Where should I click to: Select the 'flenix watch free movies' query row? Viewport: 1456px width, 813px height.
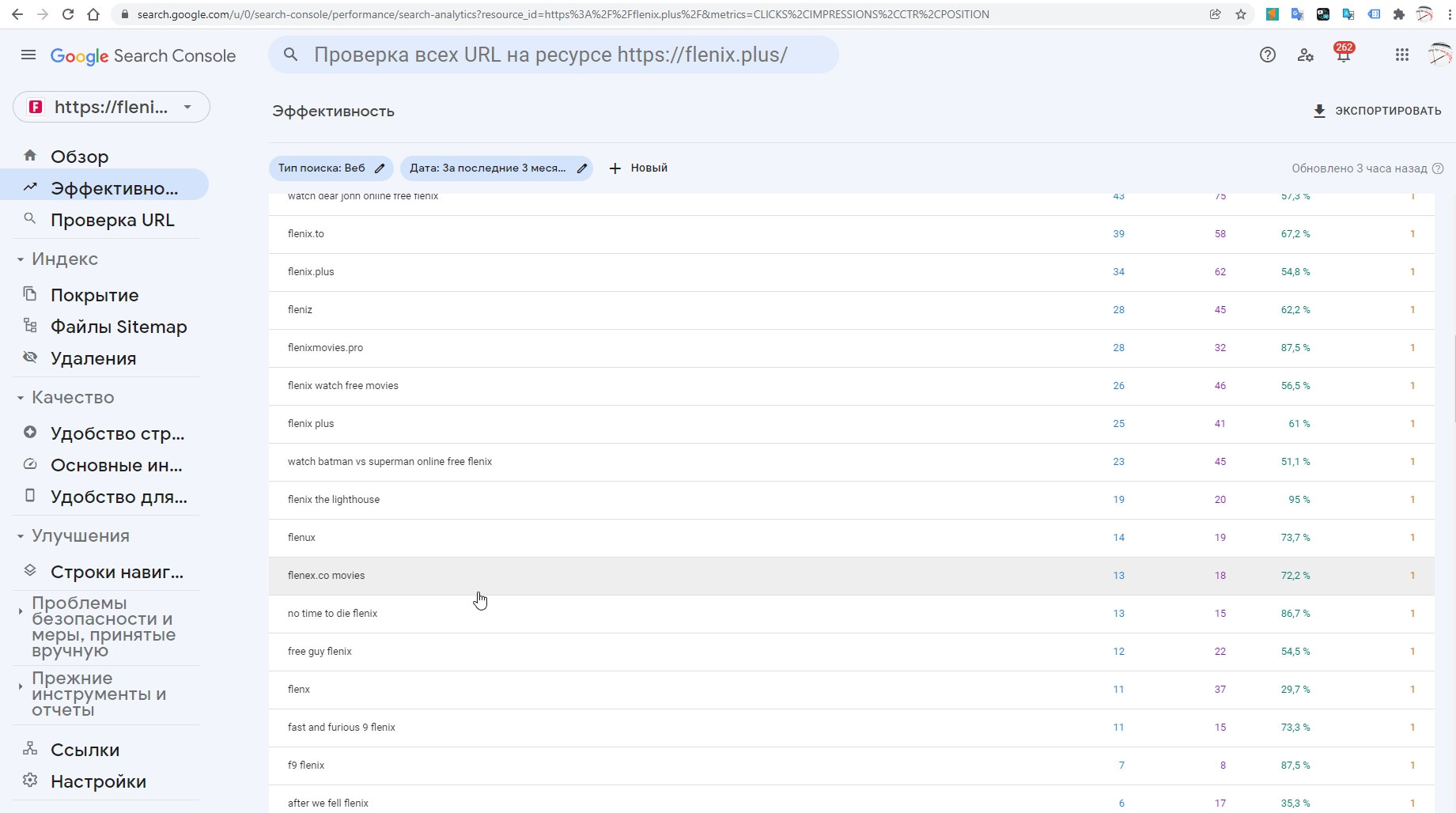coord(343,386)
